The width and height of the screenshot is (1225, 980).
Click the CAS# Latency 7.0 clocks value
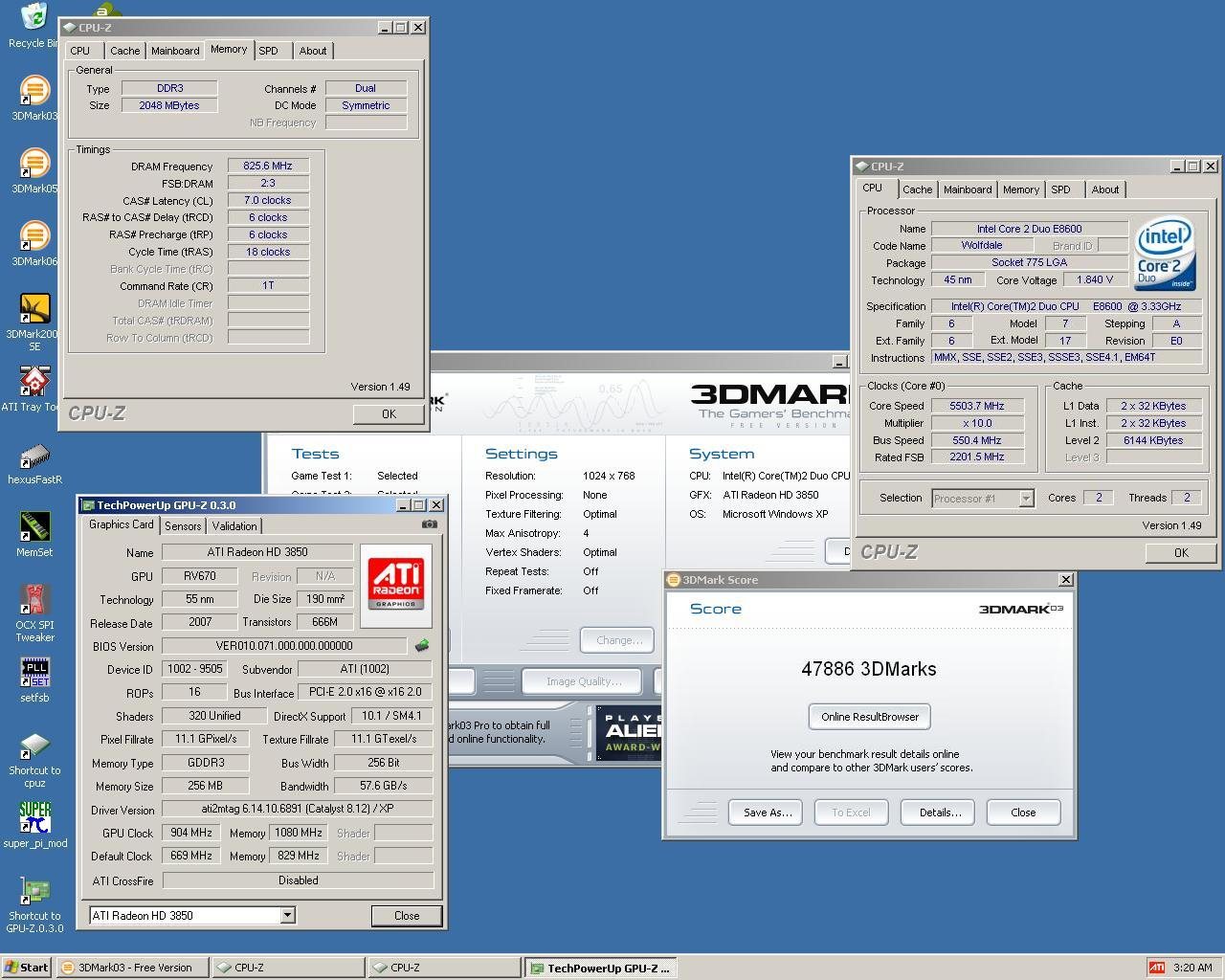(x=268, y=201)
